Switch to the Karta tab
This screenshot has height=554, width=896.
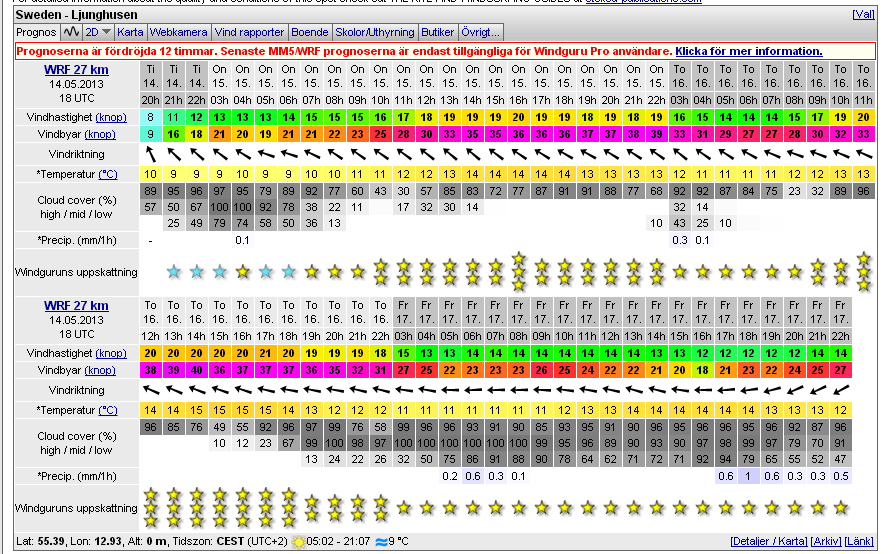click(x=130, y=32)
